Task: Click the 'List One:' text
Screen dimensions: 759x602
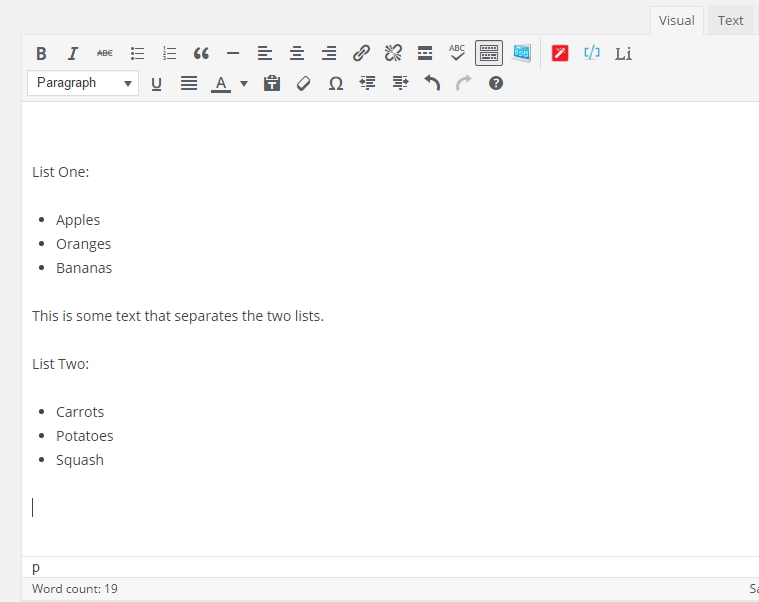Action: [x=61, y=172]
